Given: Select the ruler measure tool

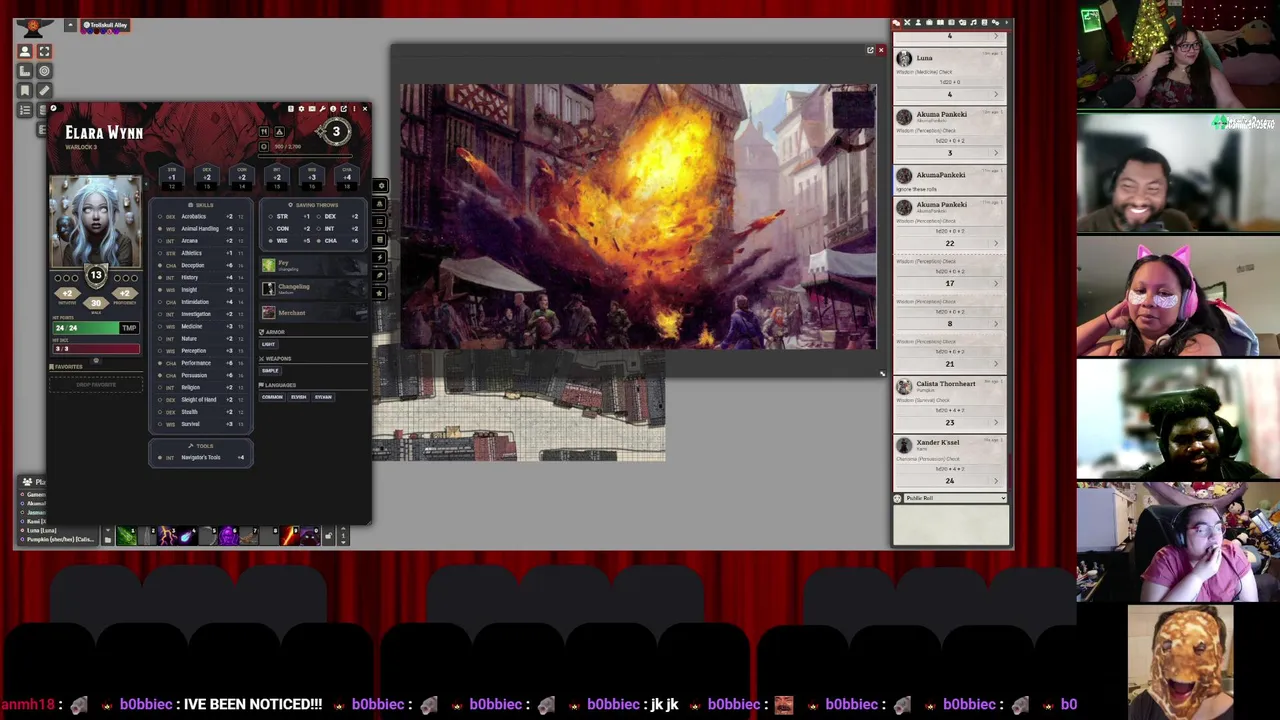Looking at the screenshot, I should [x=44, y=91].
